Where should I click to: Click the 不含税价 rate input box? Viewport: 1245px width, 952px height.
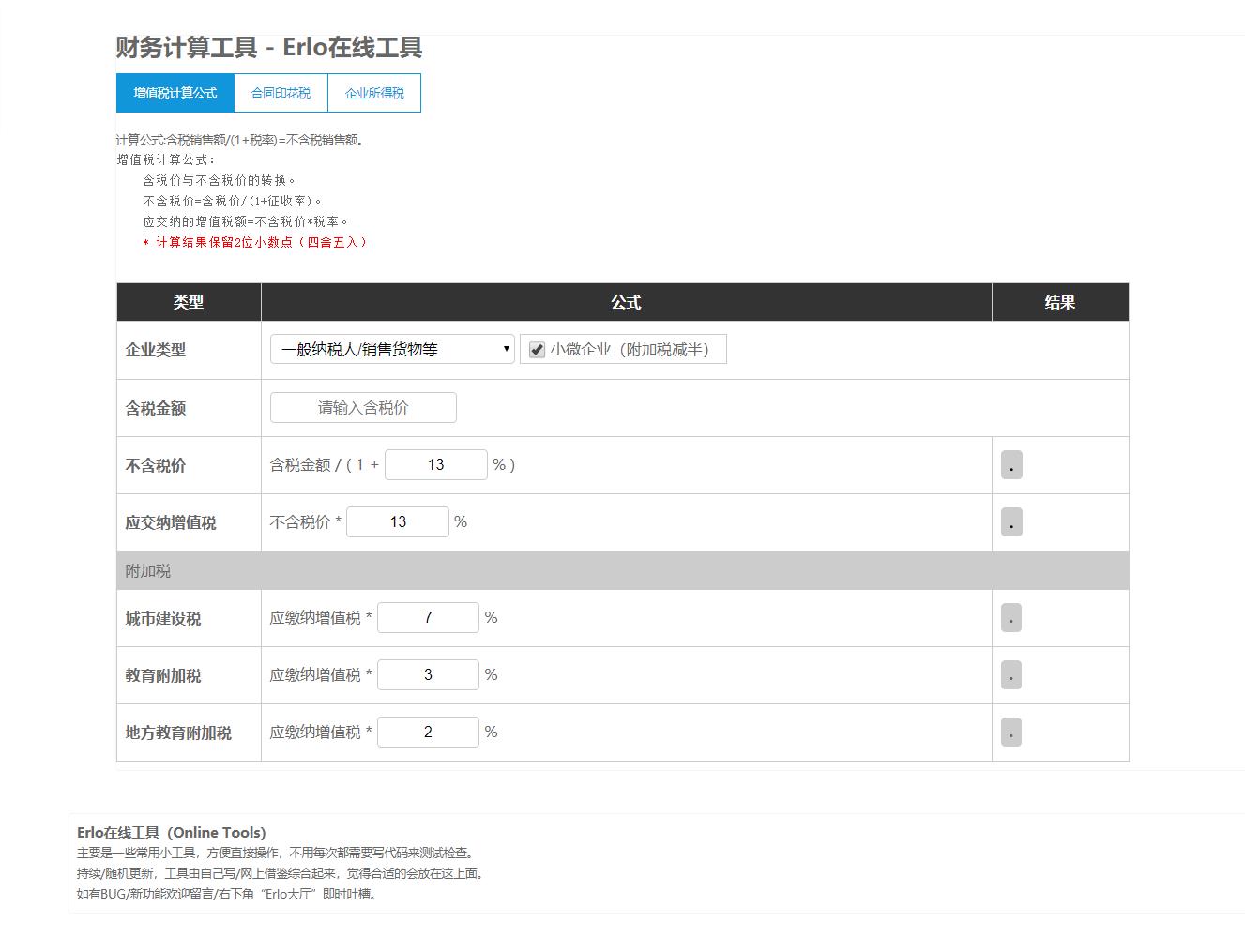pyautogui.click(x=435, y=465)
